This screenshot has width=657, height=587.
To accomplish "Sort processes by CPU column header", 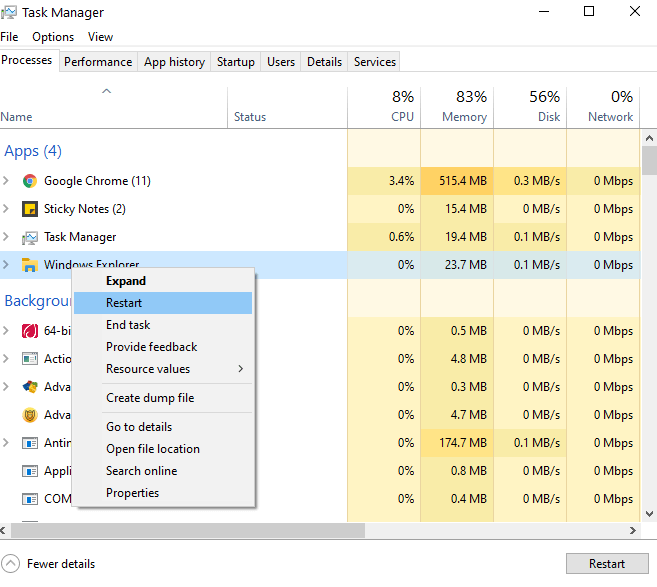I will [384, 107].
